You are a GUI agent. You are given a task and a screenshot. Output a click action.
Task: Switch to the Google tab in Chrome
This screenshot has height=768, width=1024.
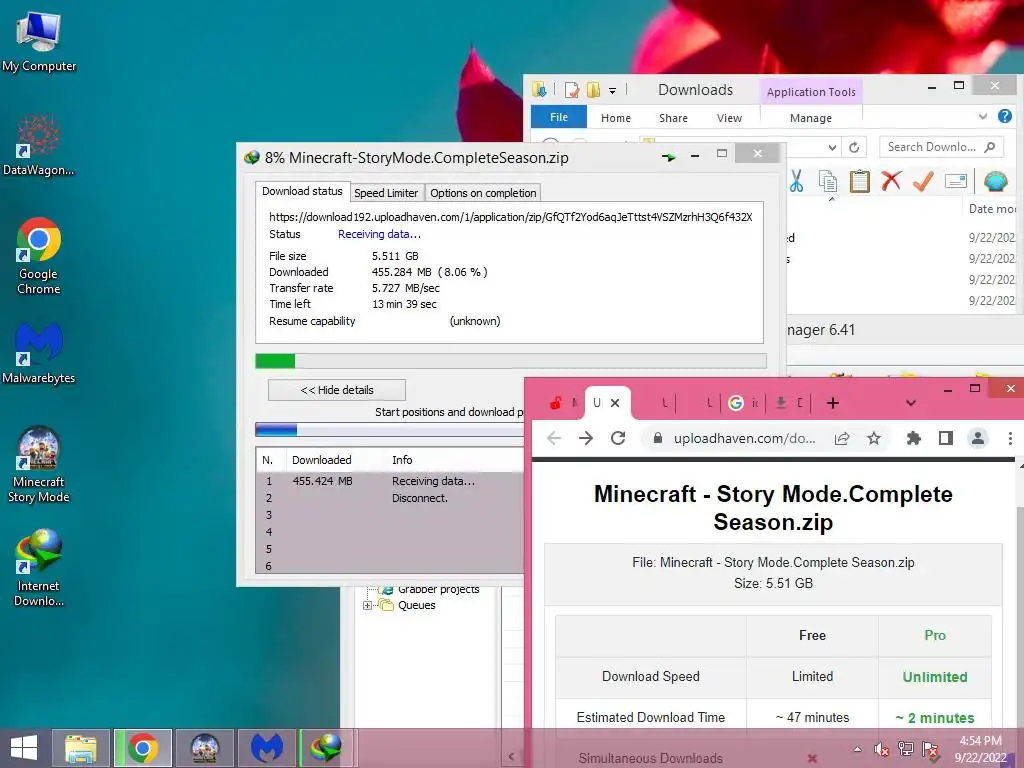[743, 403]
